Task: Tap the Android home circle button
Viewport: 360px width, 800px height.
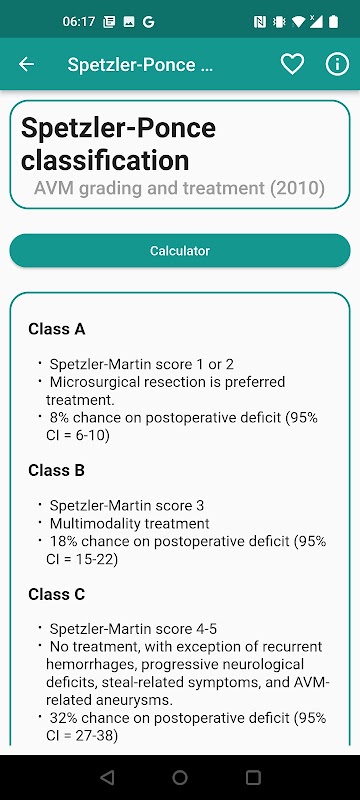Action: tap(180, 777)
